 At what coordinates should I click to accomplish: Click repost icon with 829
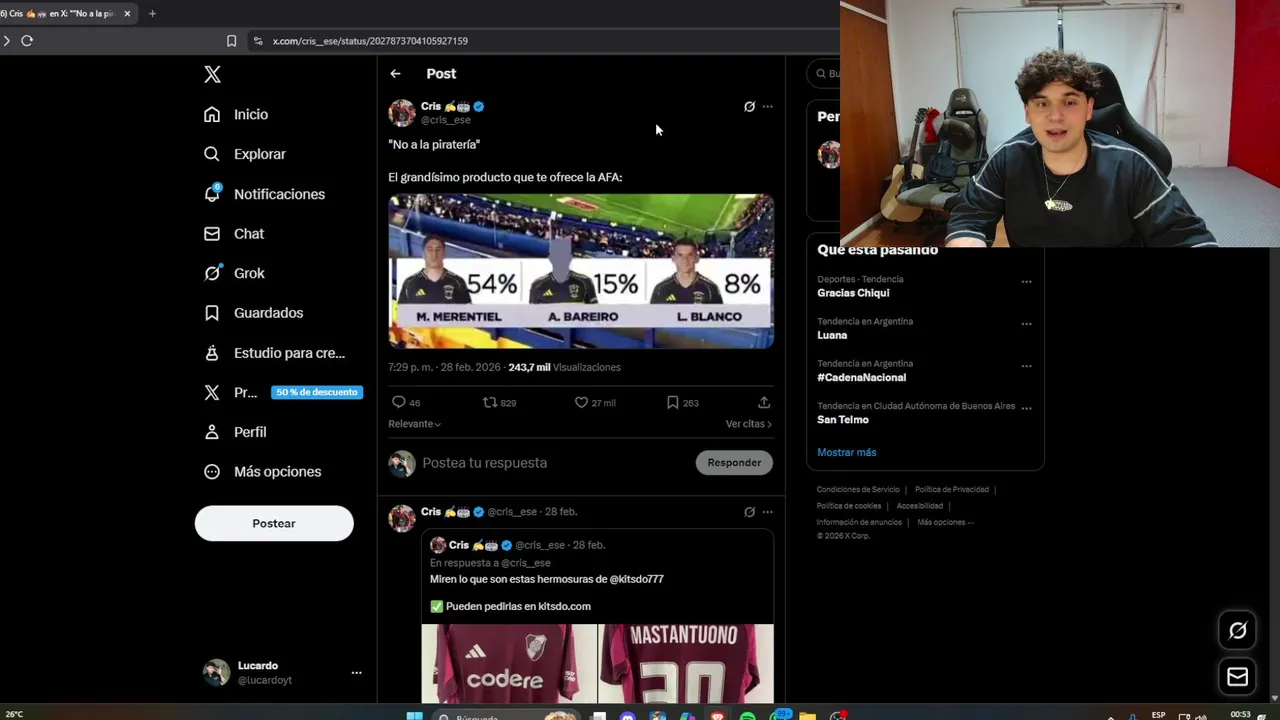pos(490,402)
